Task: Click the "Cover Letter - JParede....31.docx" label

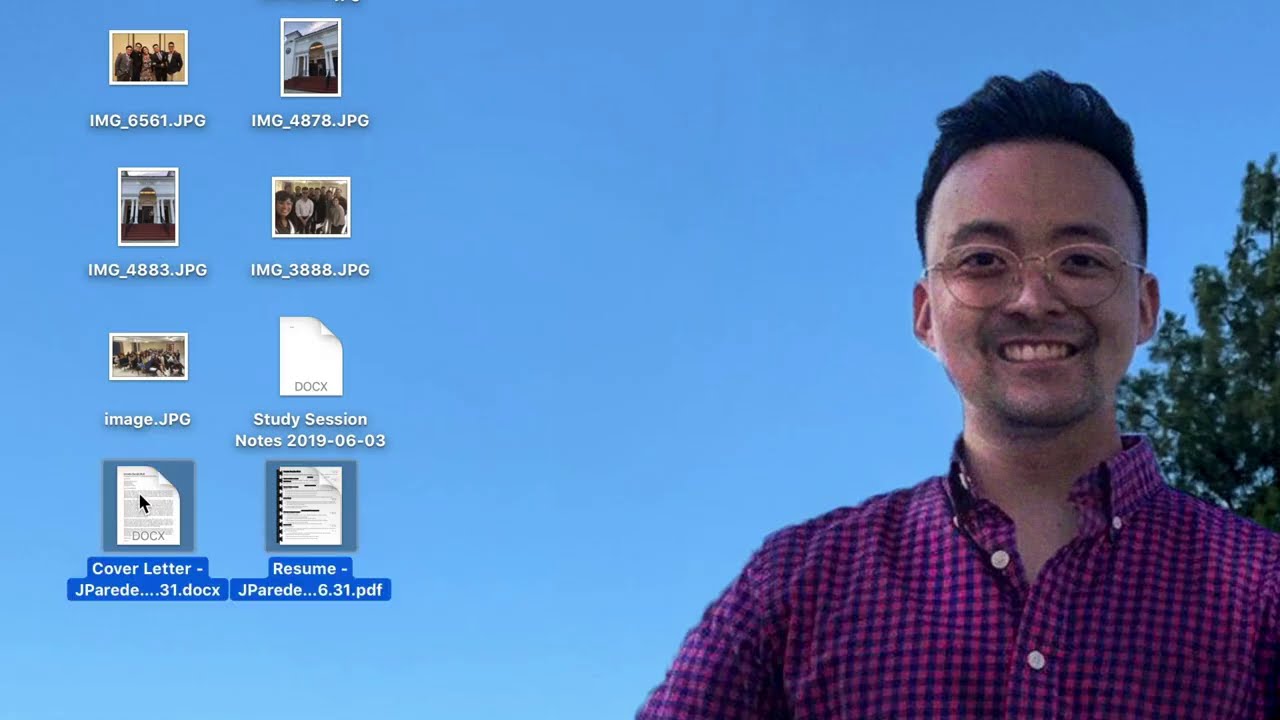Action: point(148,579)
